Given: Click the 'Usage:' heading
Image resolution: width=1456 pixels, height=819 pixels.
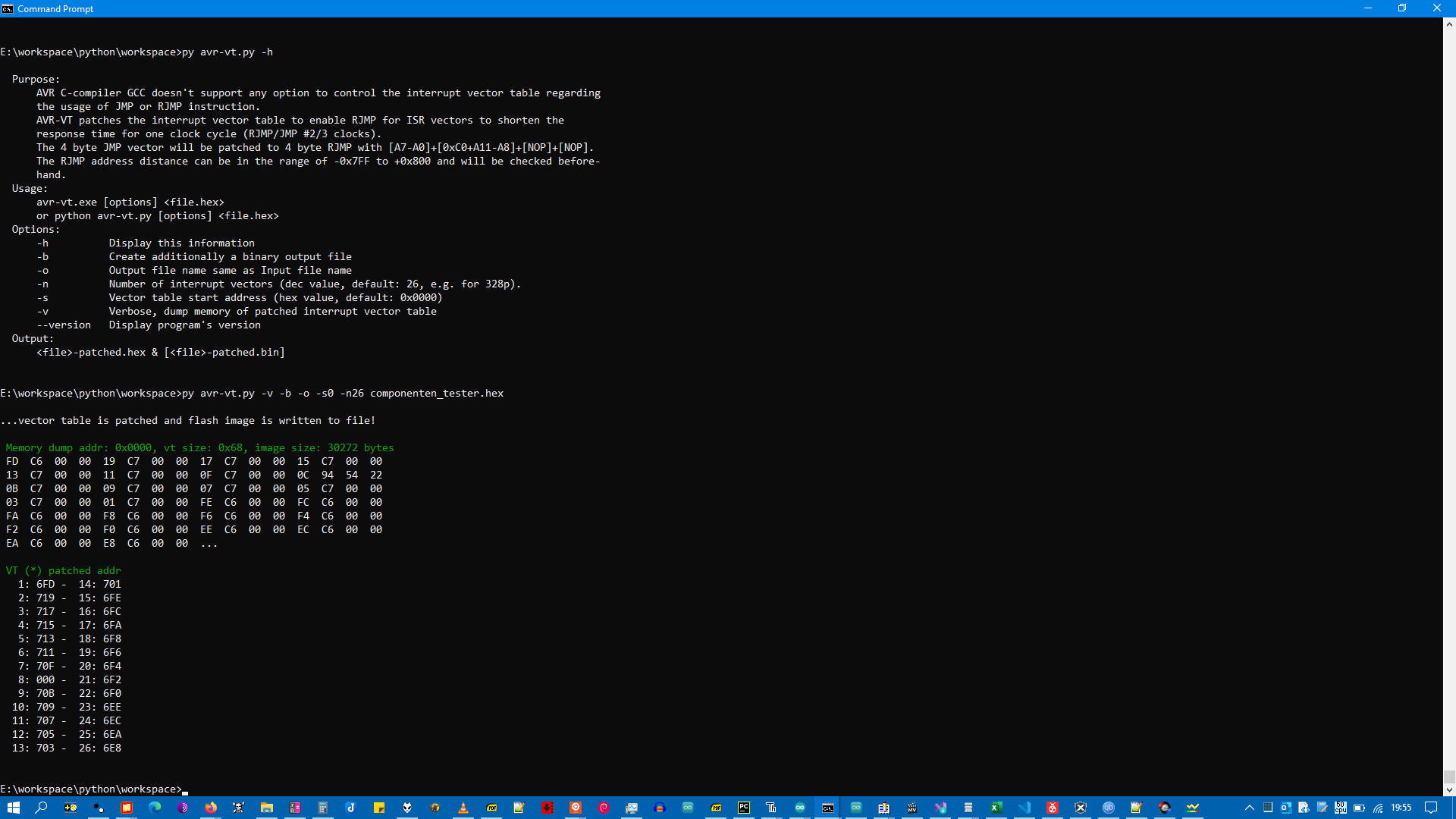Looking at the screenshot, I should pyautogui.click(x=30, y=188).
